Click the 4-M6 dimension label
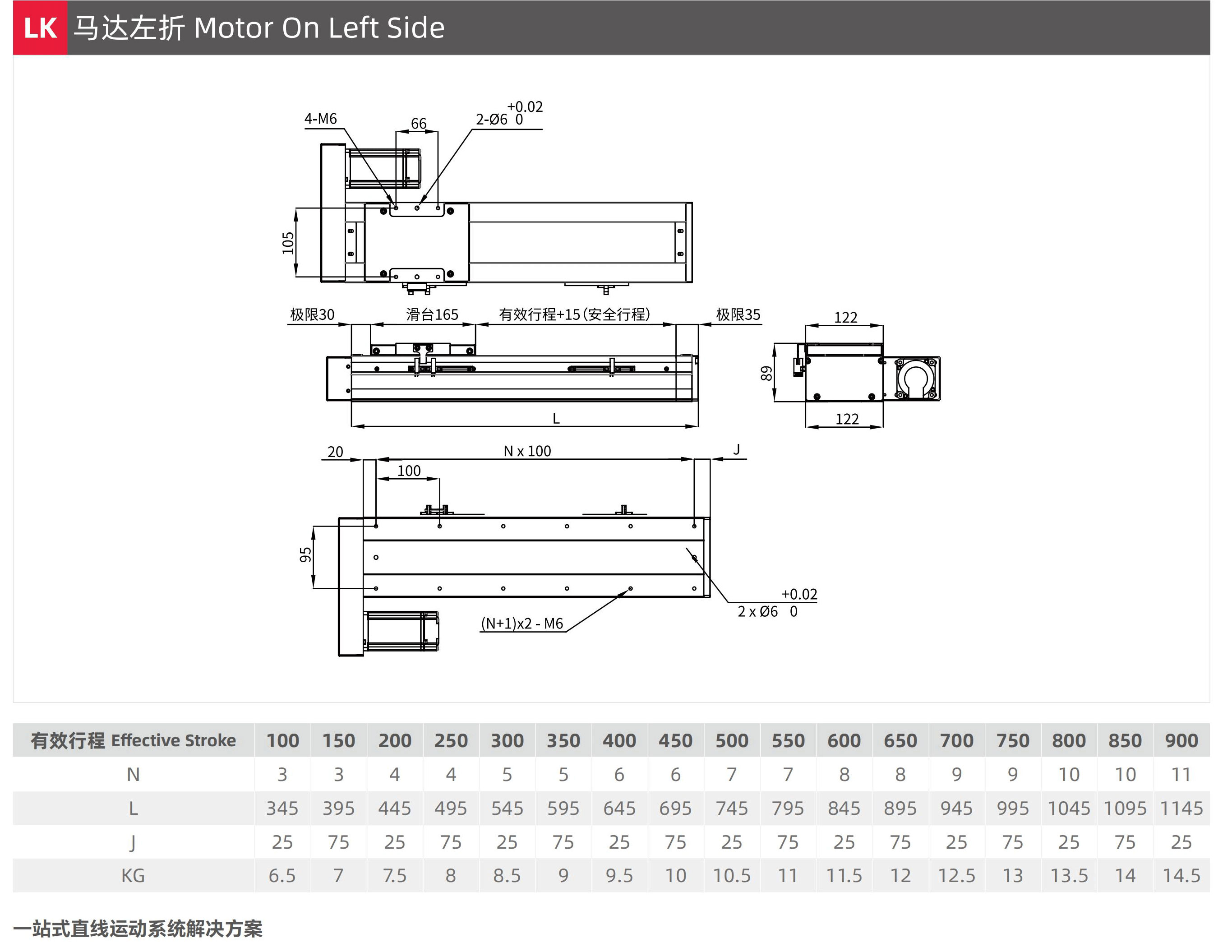Screen dimensions: 1232x952 (320, 119)
